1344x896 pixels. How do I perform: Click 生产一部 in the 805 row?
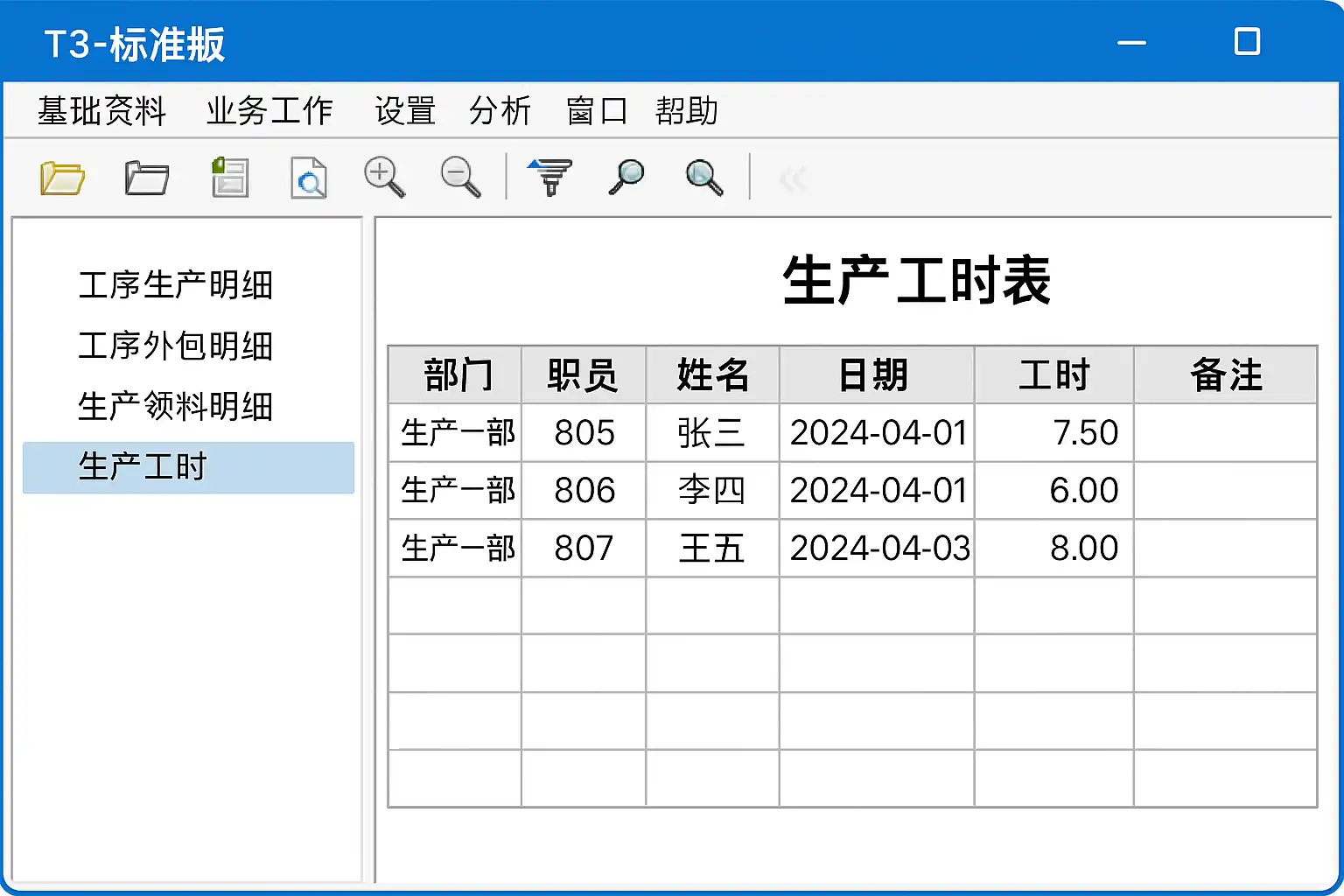(455, 432)
